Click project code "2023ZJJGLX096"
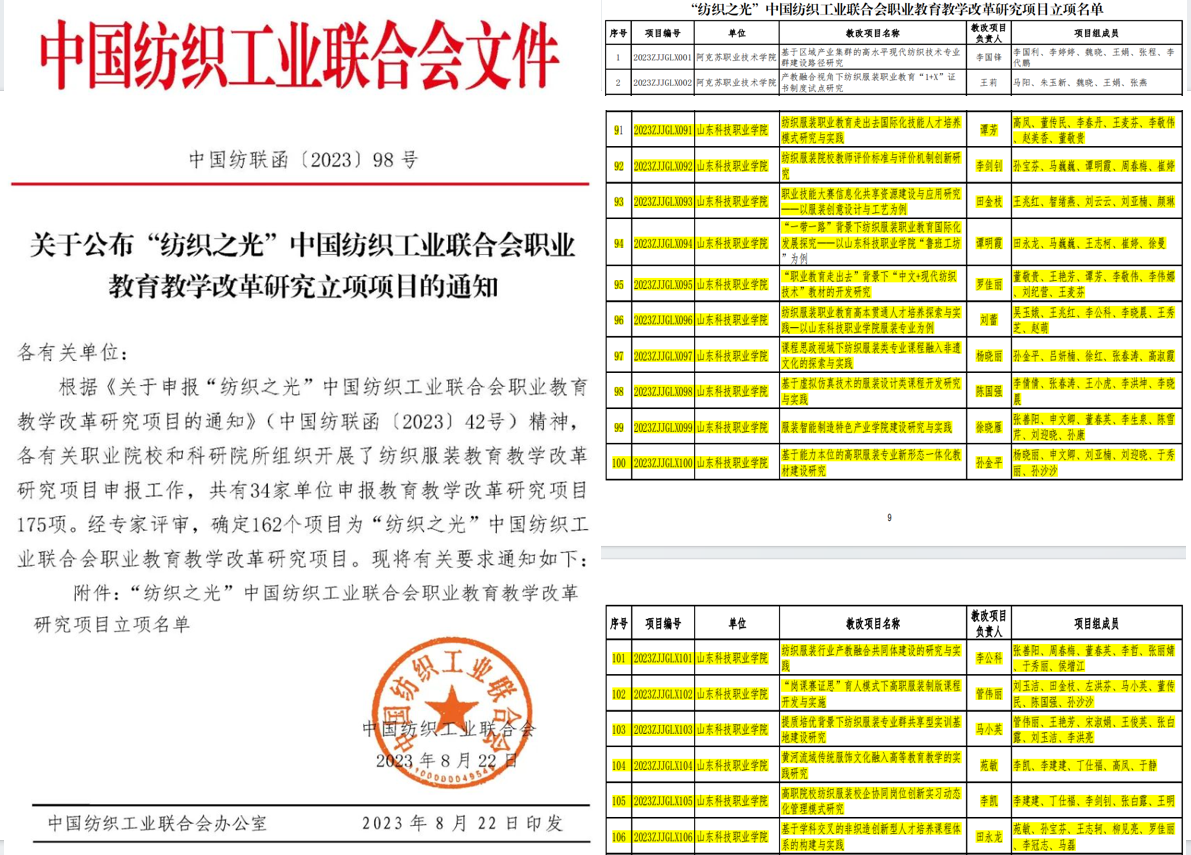This screenshot has height=855, width=1191. click(662, 320)
